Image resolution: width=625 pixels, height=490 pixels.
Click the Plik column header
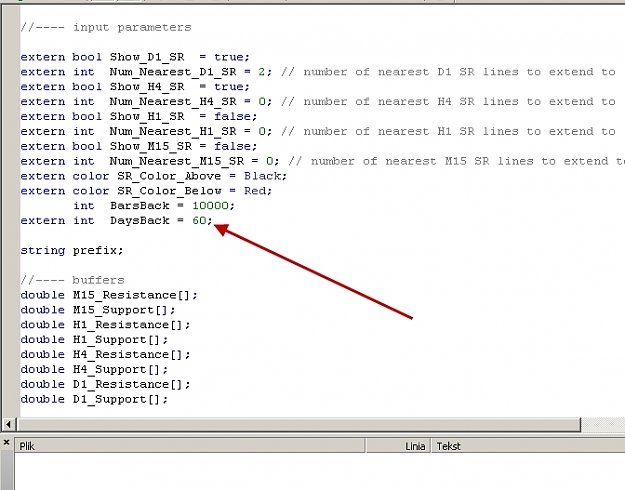tap(190, 446)
